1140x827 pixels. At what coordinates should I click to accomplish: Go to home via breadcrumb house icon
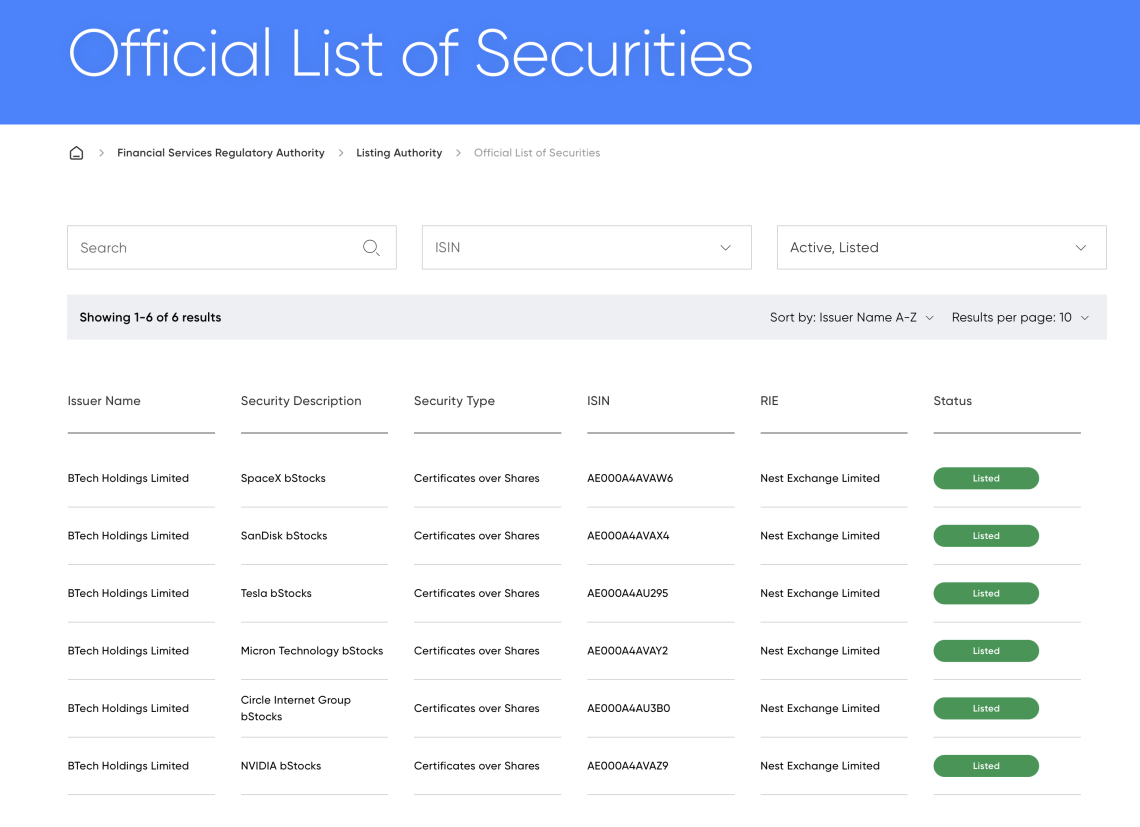pos(76,153)
